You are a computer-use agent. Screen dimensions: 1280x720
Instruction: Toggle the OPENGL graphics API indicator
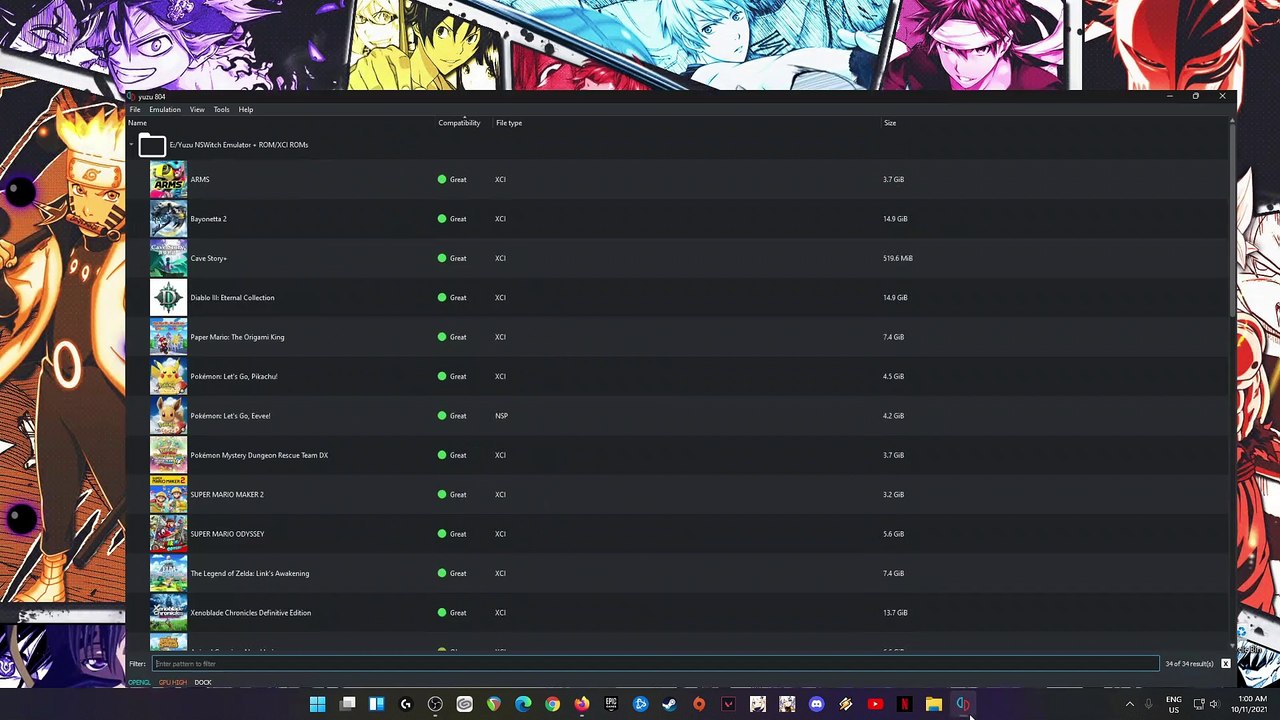point(139,682)
